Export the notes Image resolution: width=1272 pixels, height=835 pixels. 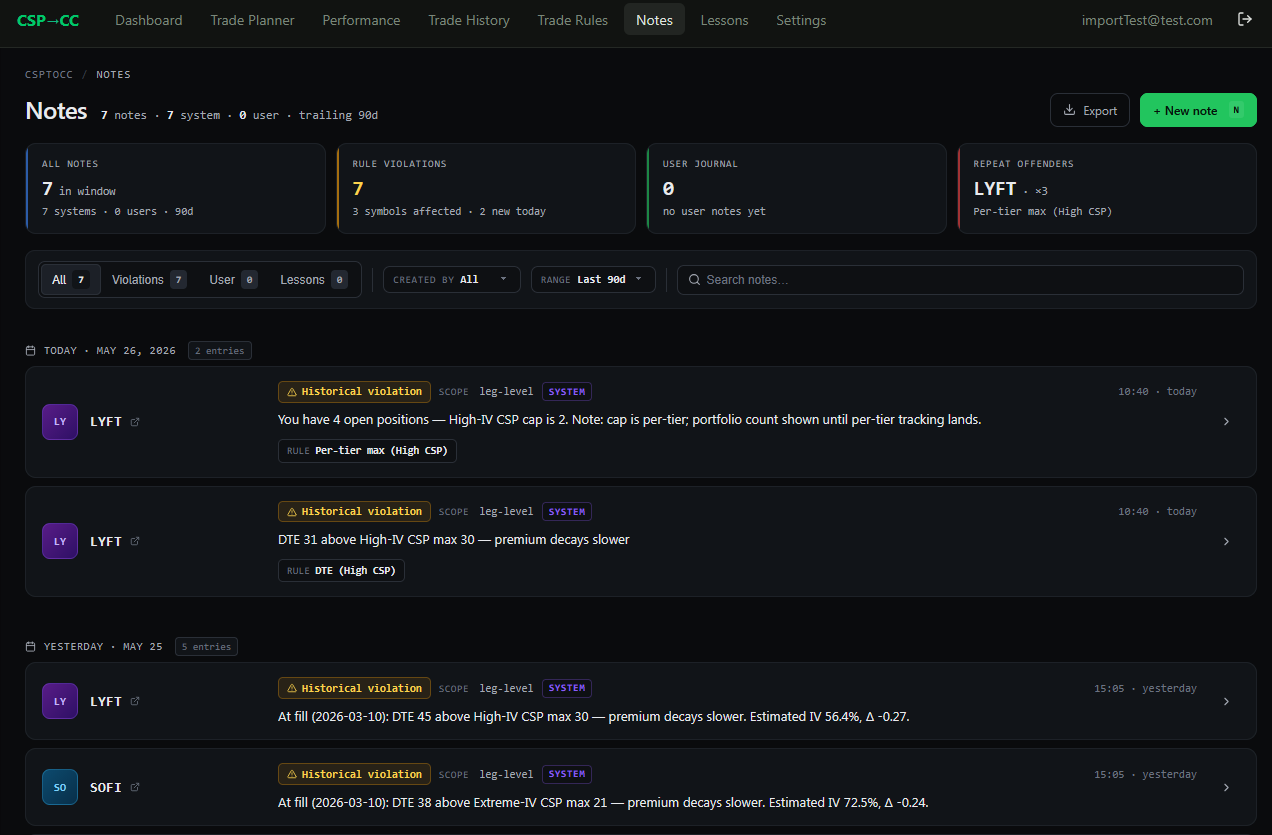(1090, 110)
